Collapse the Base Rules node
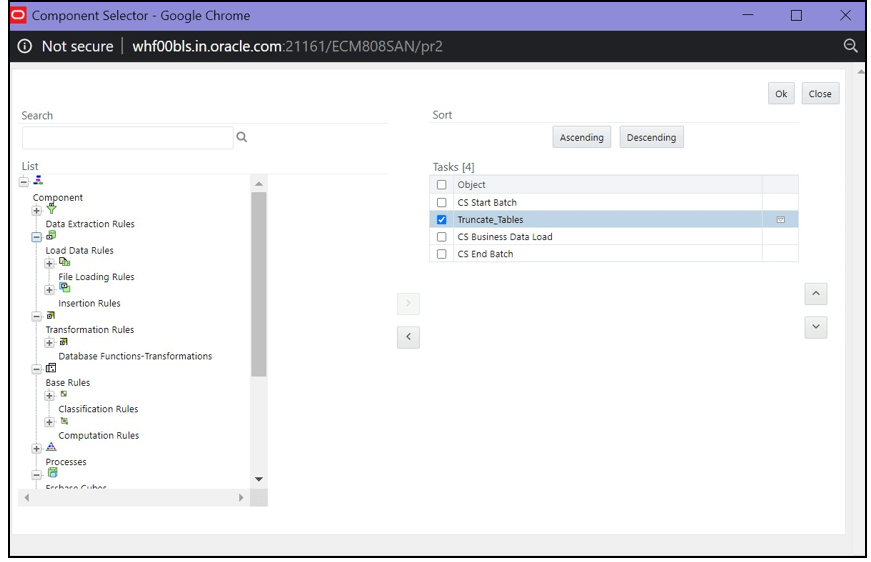 37,369
